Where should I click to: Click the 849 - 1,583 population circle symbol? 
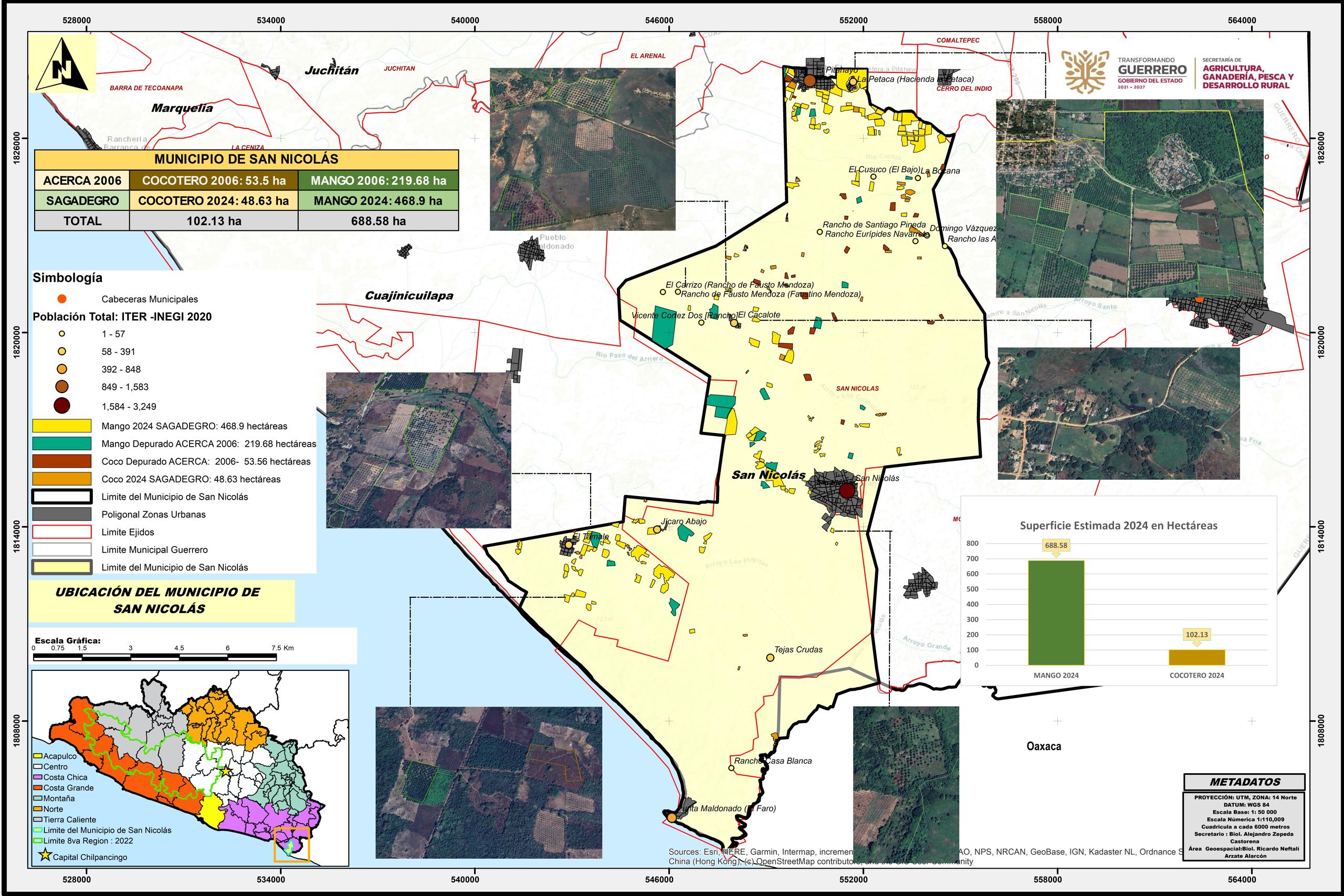click(62, 387)
